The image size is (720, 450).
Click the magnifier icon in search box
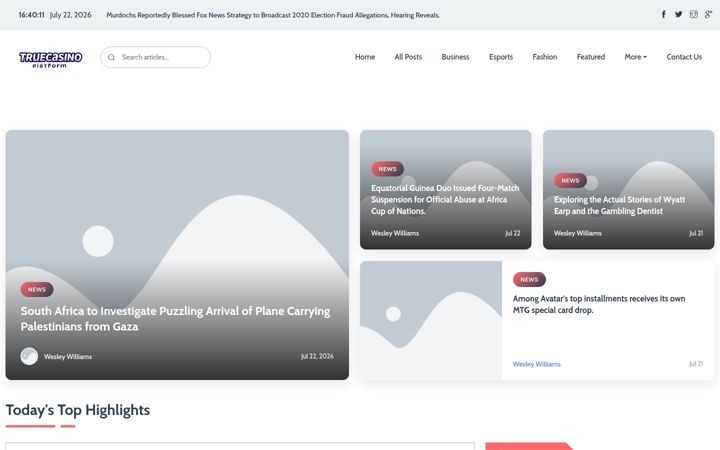[x=111, y=57]
